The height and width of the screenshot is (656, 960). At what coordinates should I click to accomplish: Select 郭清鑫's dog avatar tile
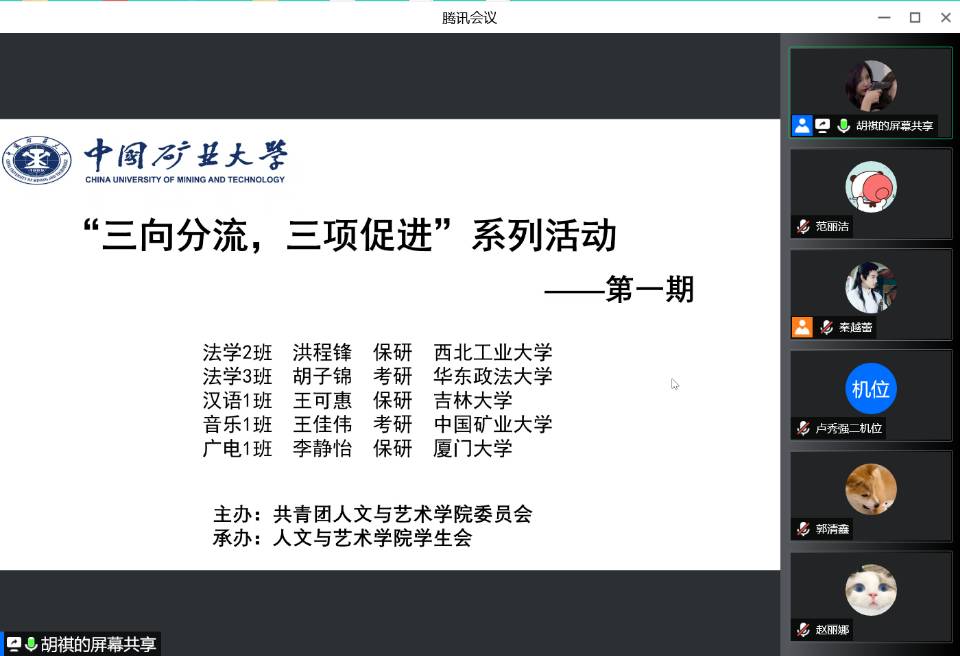[x=870, y=489]
